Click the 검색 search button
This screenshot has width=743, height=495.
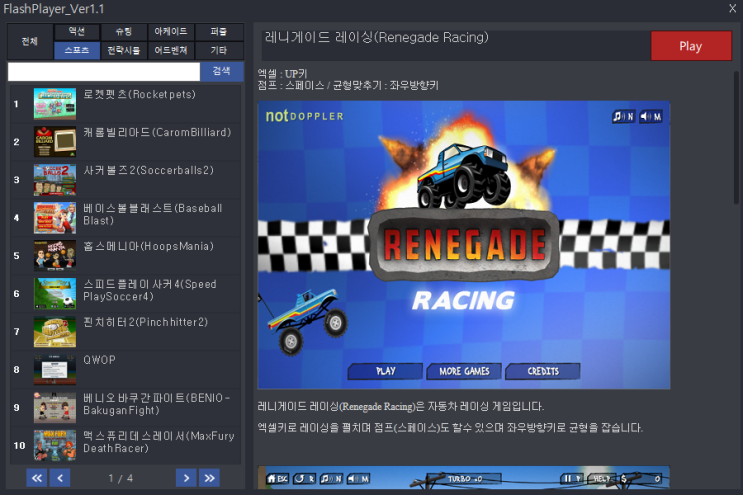pyautogui.click(x=221, y=72)
